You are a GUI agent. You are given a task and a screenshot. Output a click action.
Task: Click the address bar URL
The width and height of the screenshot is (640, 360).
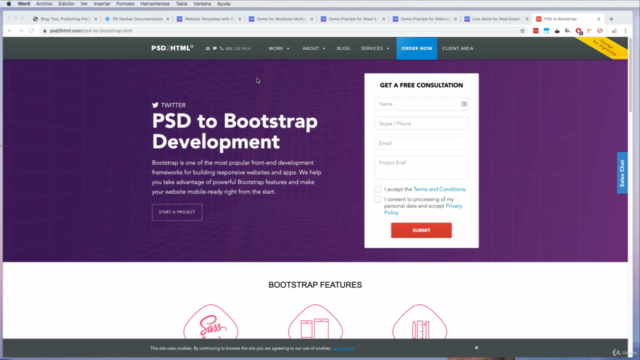(x=91, y=31)
